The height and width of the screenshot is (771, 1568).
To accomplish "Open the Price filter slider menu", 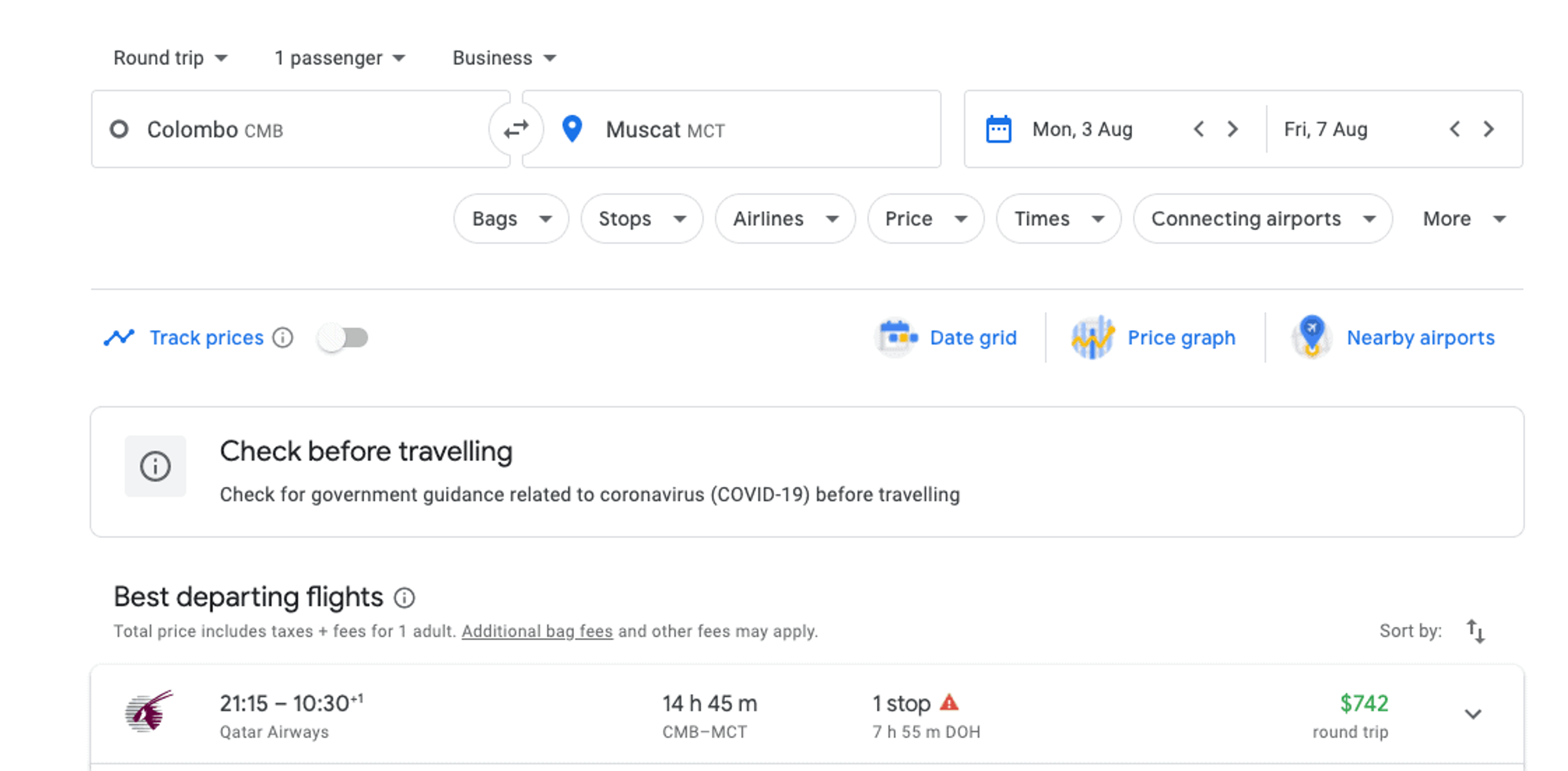I will 925,219.
